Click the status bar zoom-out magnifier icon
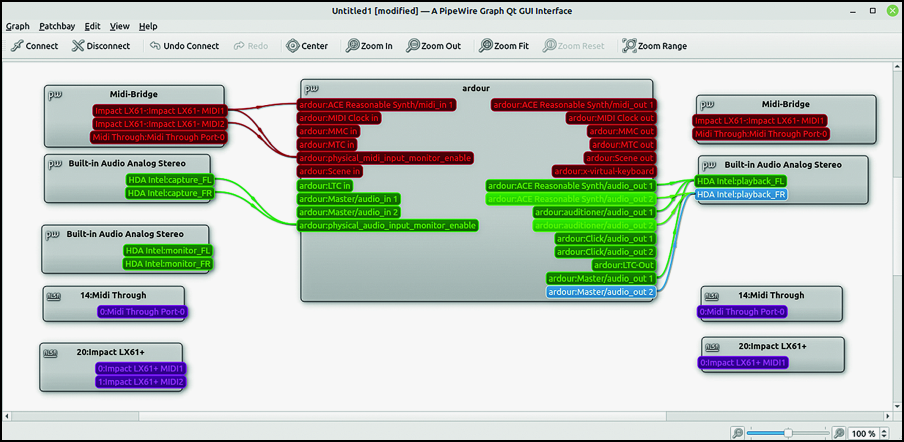The width and height of the screenshot is (904, 442). click(737, 433)
